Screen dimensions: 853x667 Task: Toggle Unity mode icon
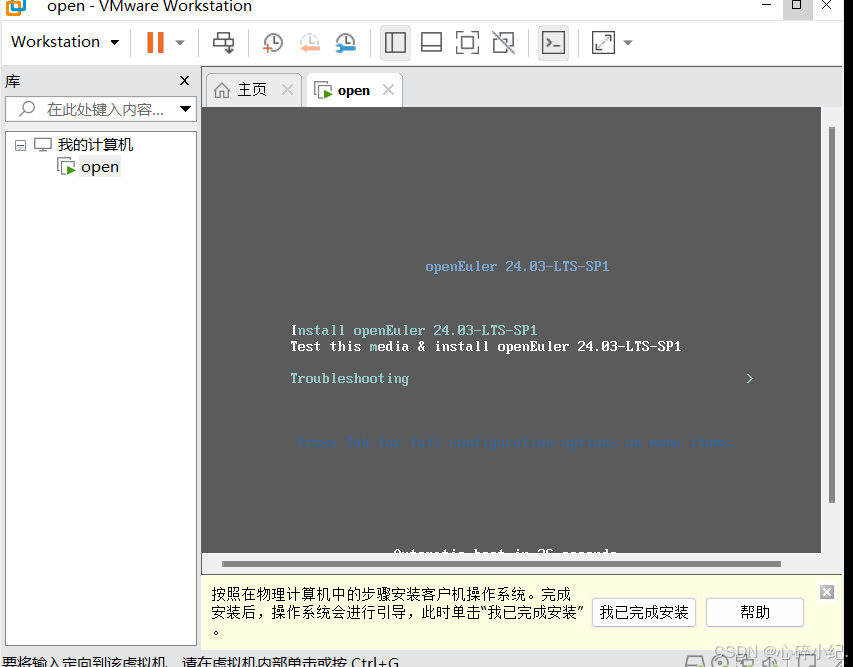pyautogui.click(x=503, y=42)
